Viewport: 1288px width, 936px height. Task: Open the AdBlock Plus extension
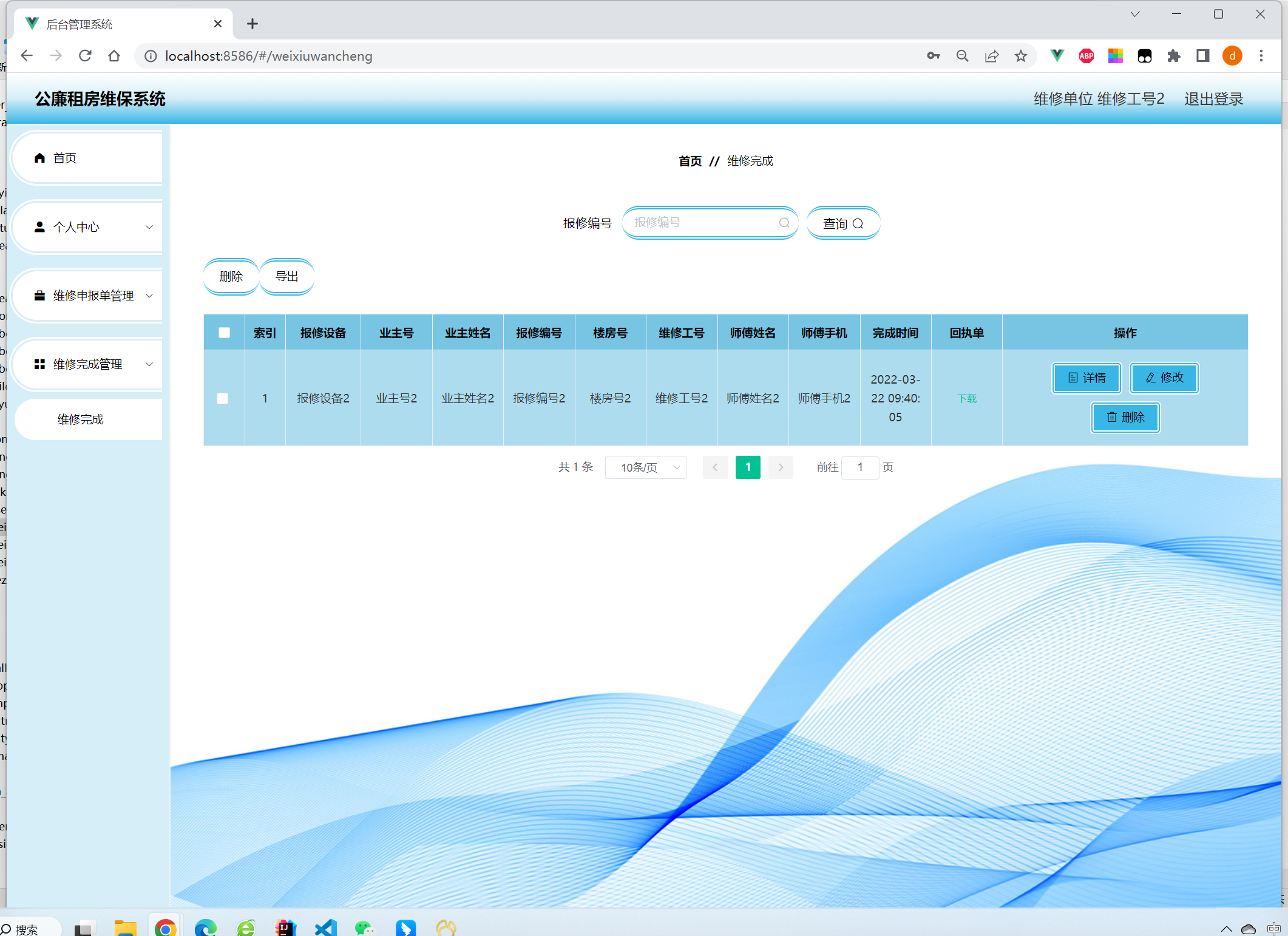click(1086, 56)
